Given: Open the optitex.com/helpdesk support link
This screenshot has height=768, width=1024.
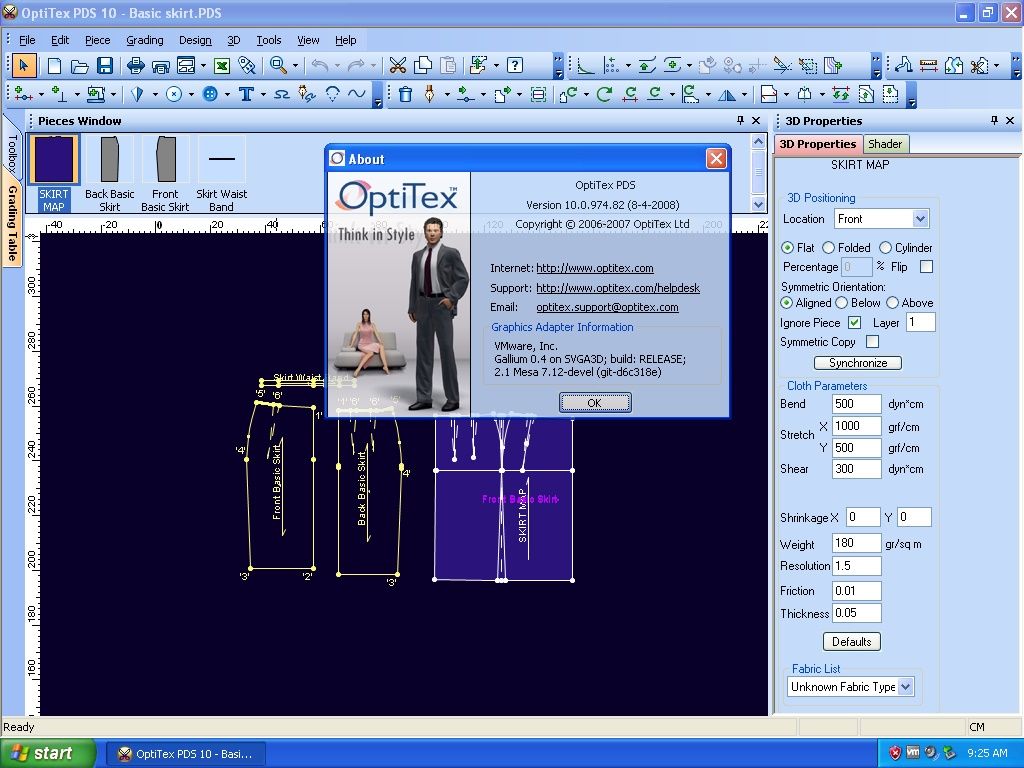Looking at the screenshot, I should tap(618, 288).
